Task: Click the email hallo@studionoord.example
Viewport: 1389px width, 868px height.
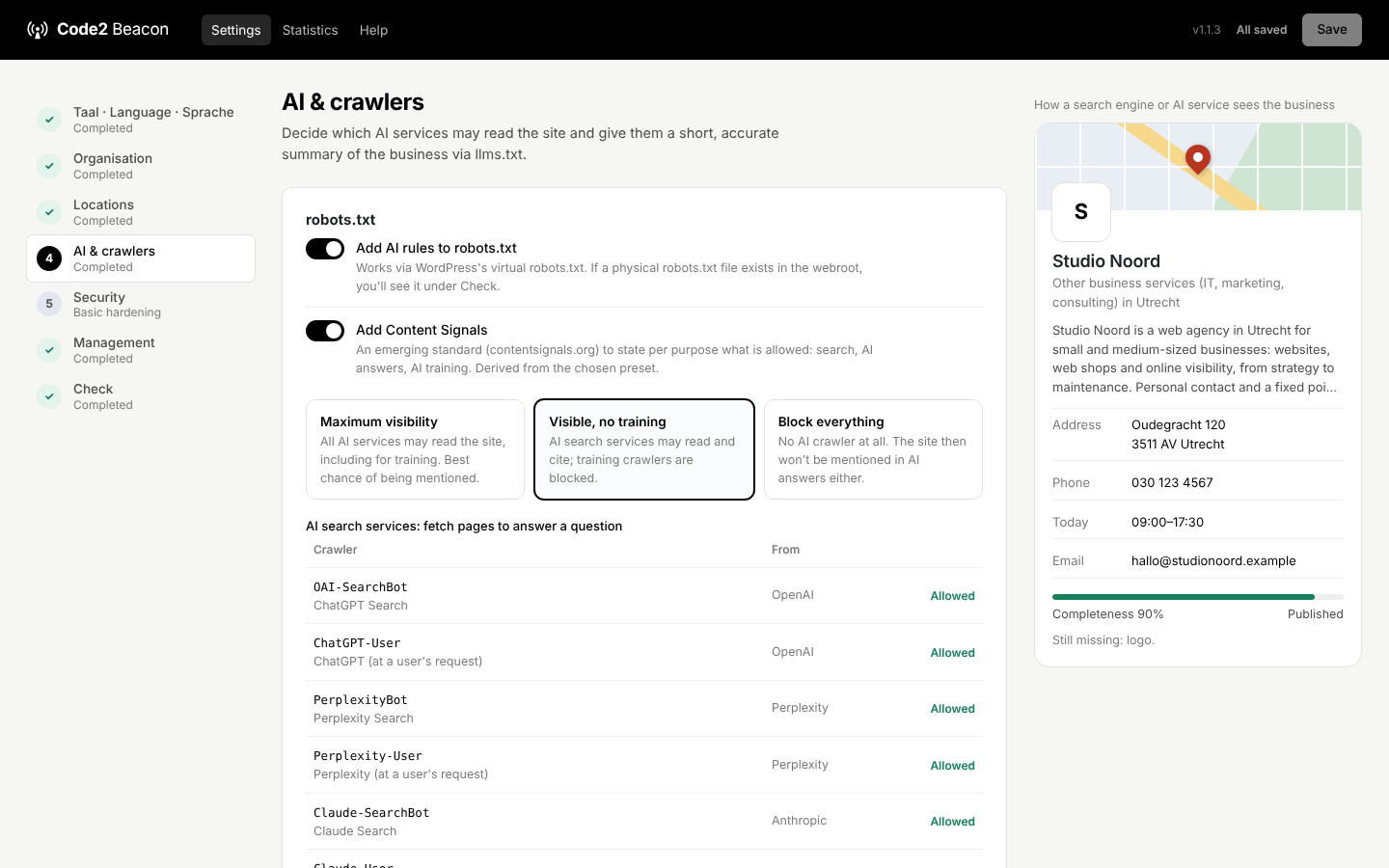Action: coord(1213,560)
